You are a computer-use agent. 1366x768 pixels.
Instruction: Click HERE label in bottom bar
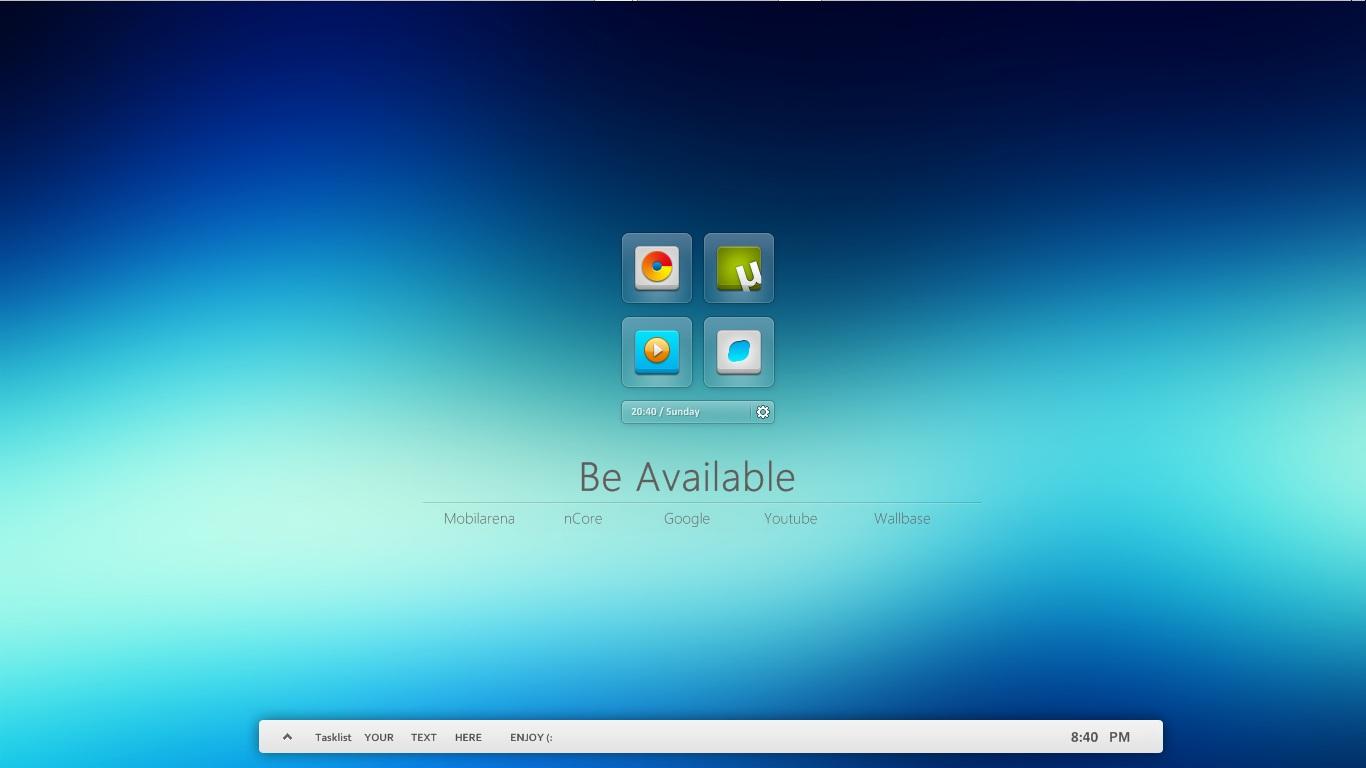click(468, 737)
